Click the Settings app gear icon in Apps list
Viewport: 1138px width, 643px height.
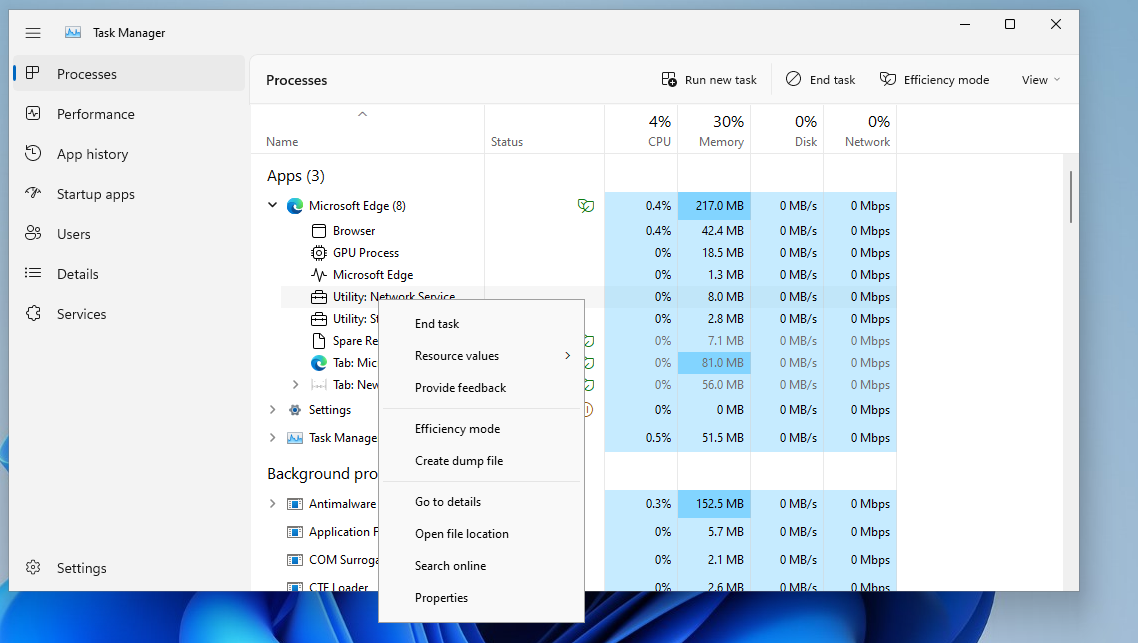coord(295,410)
